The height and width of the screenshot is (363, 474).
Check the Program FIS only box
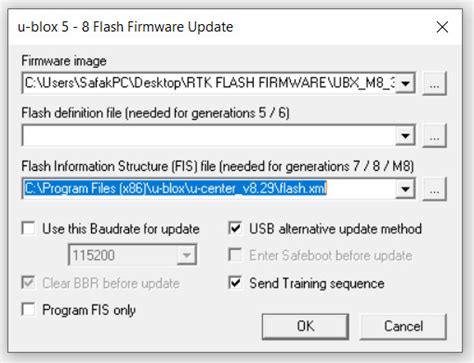pos(29,309)
